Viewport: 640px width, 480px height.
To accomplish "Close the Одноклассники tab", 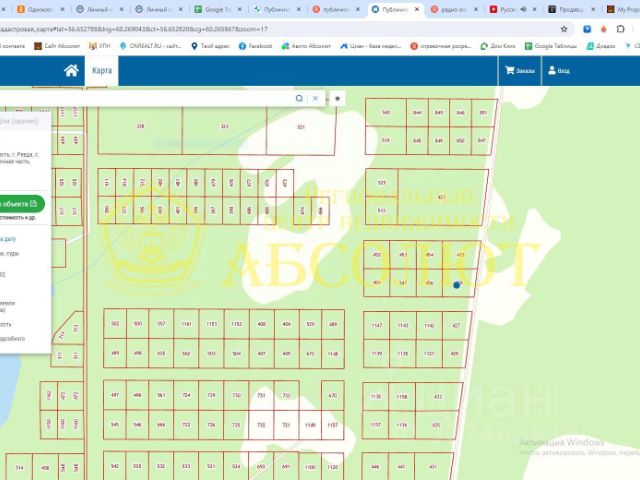I will (x=62, y=9).
